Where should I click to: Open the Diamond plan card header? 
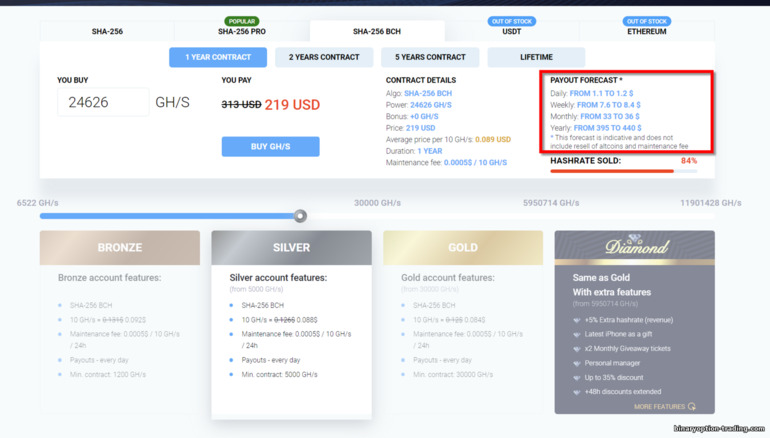pos(635,247)
